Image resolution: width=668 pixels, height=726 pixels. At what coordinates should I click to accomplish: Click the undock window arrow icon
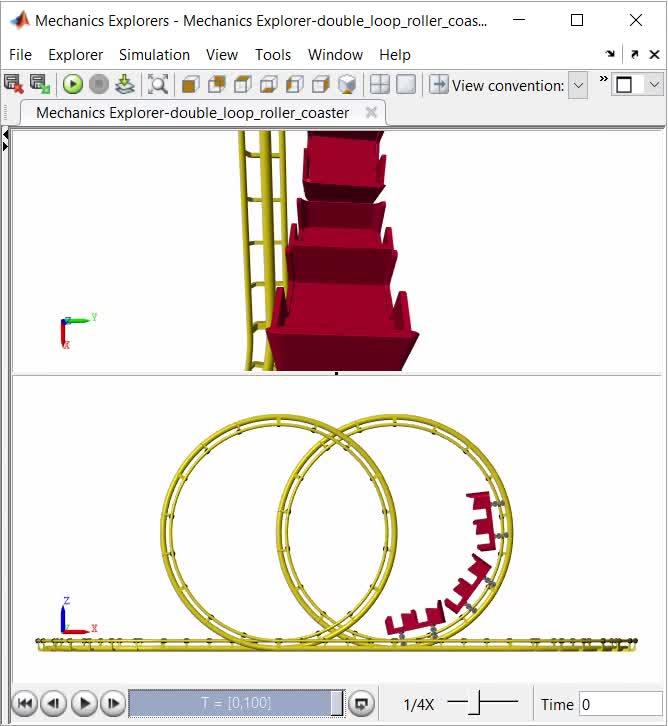tap(635, 54)
